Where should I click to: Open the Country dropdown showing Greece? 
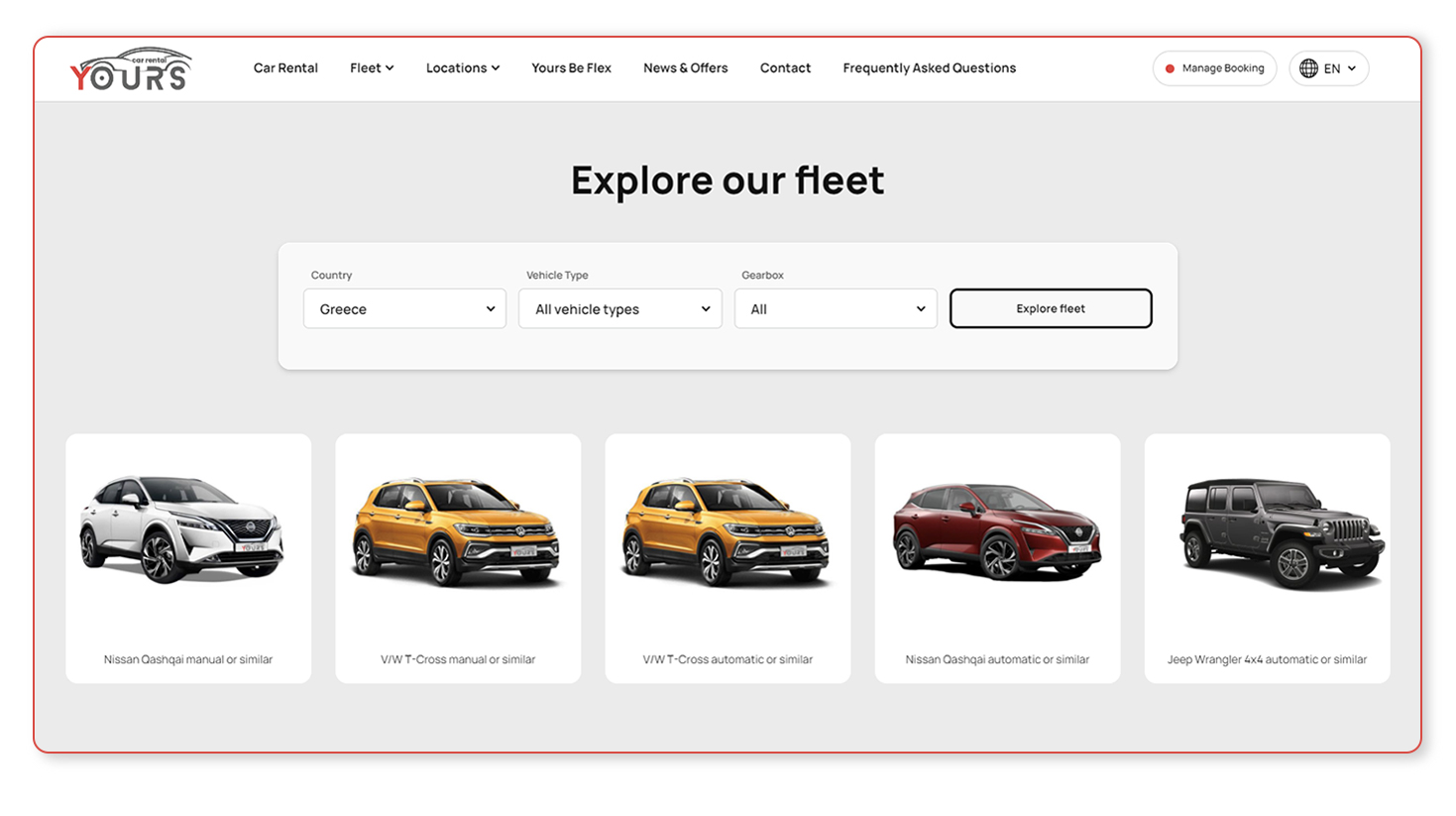[x=404, y=308]
